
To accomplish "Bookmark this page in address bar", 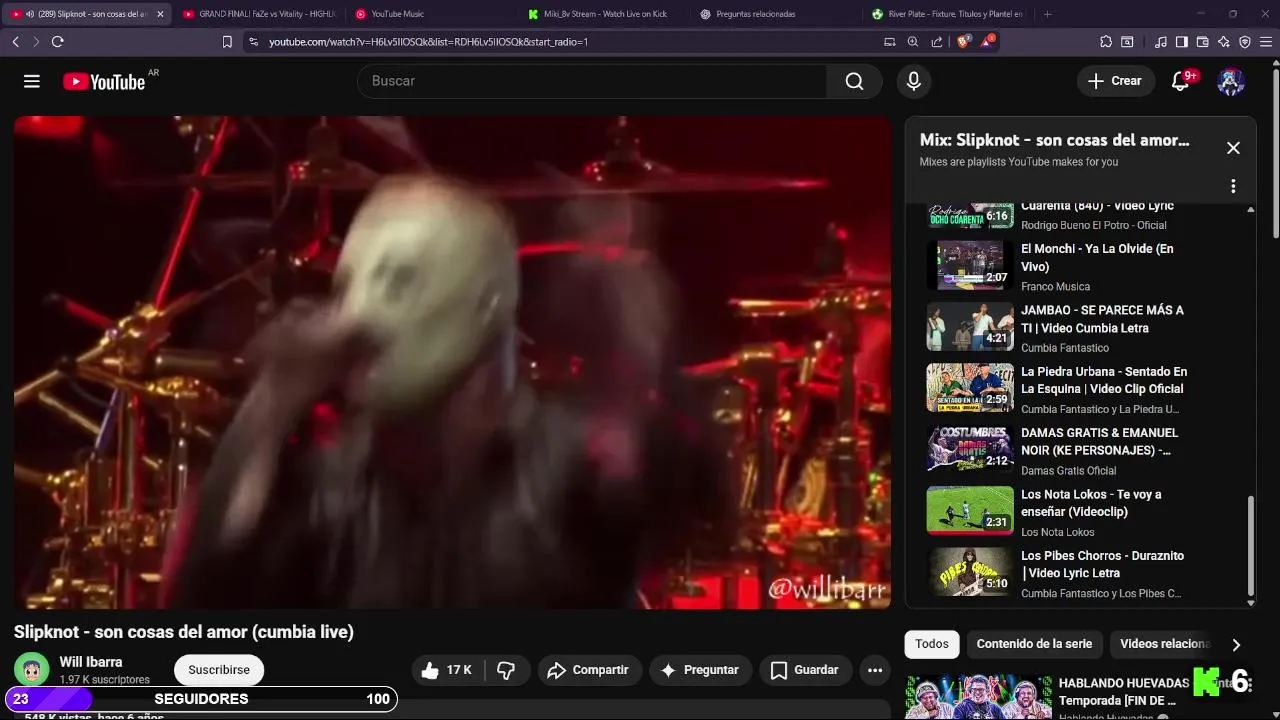I will click(x=227, y=42).
